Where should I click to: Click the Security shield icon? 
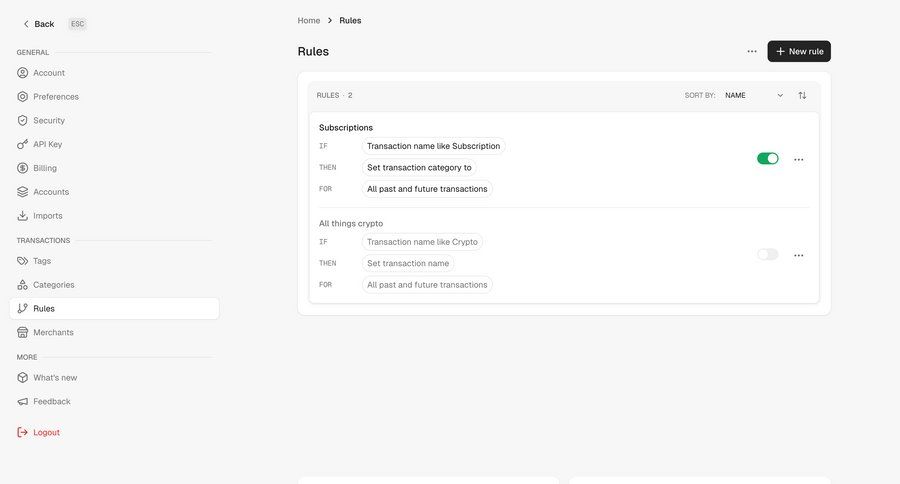point(22,121)
